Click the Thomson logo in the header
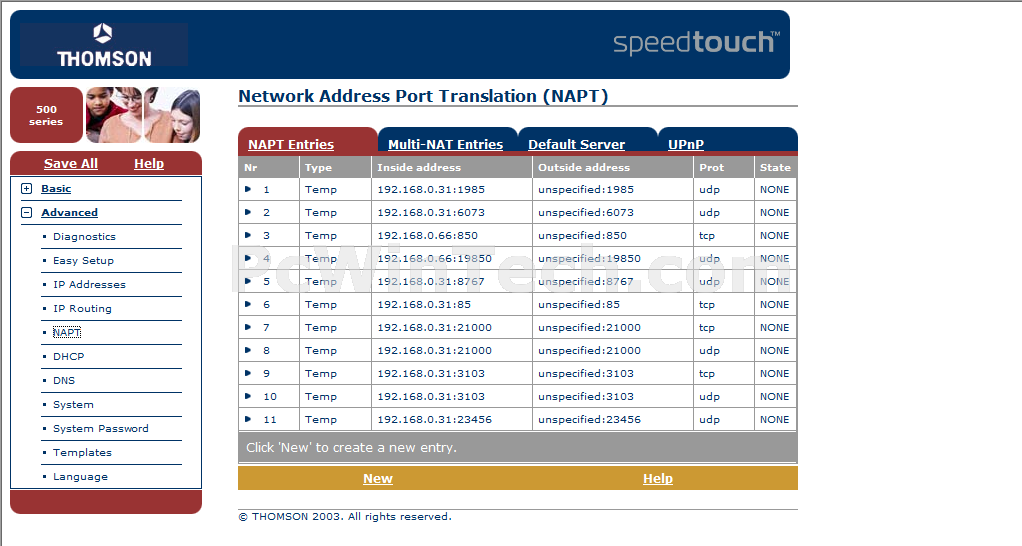Image resolution: width=1022 pixels, height=546 pixels. (104, 44)
